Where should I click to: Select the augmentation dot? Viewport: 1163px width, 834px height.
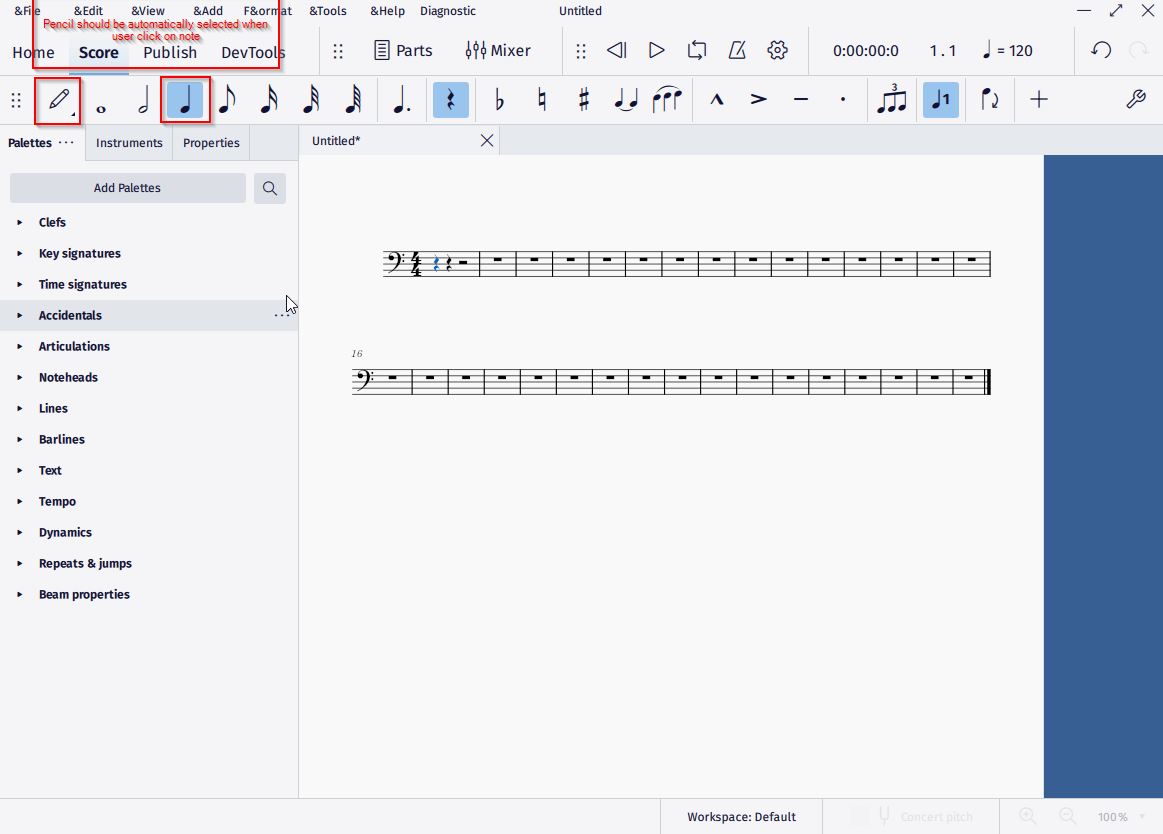400,100
